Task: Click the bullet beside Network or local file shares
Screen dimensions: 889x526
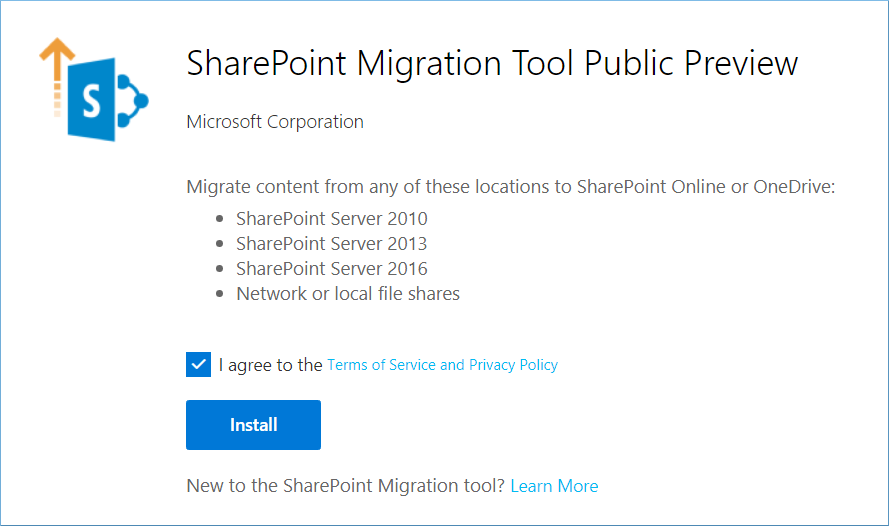Action: [x=220, y=294]
